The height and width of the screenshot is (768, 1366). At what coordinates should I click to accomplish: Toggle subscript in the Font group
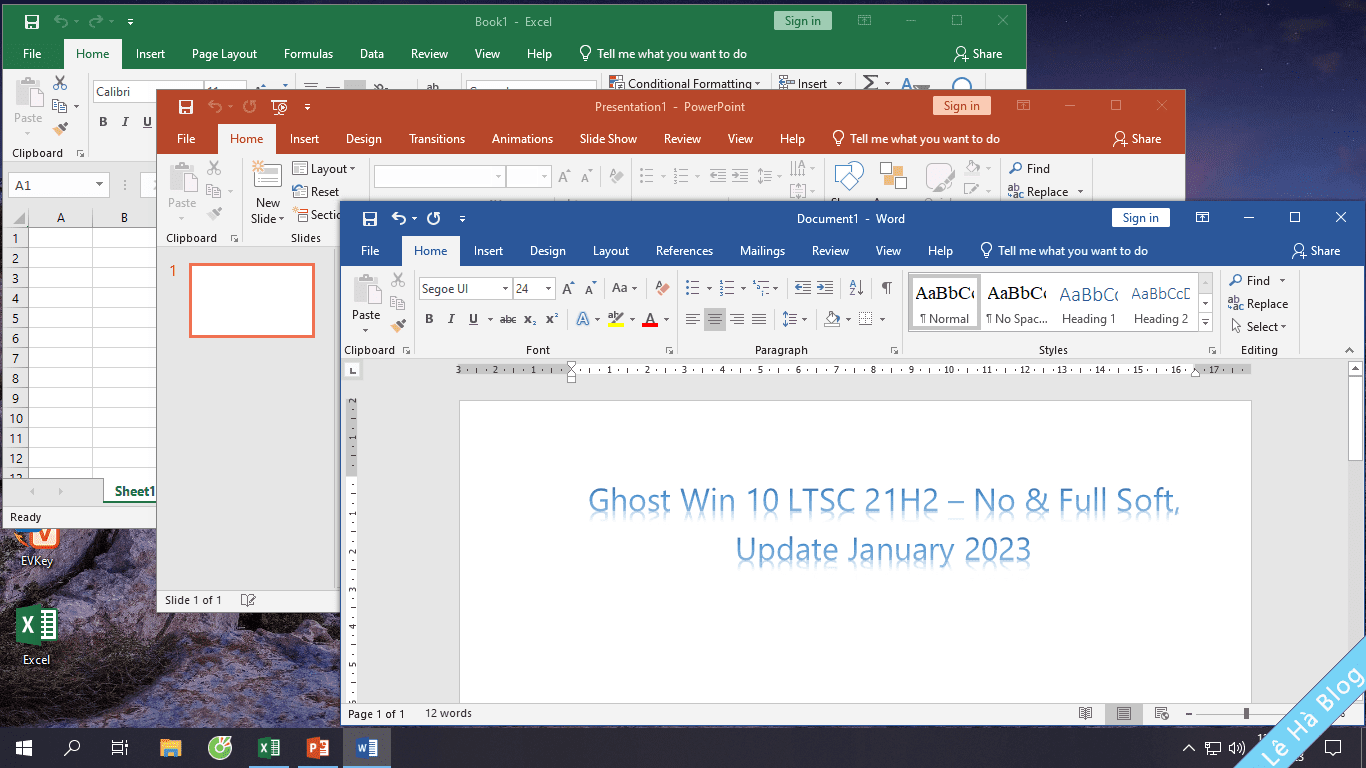528,319
